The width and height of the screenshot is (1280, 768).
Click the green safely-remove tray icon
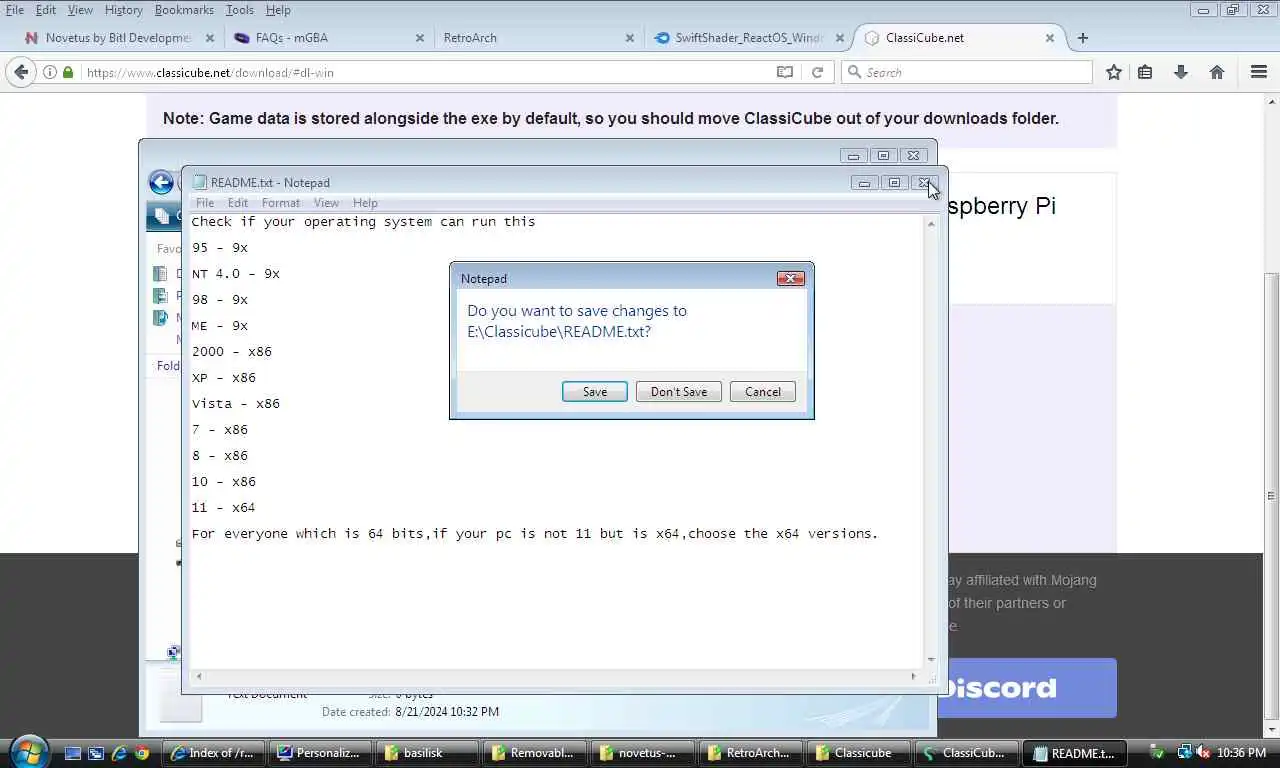[x=1157, y=752]
